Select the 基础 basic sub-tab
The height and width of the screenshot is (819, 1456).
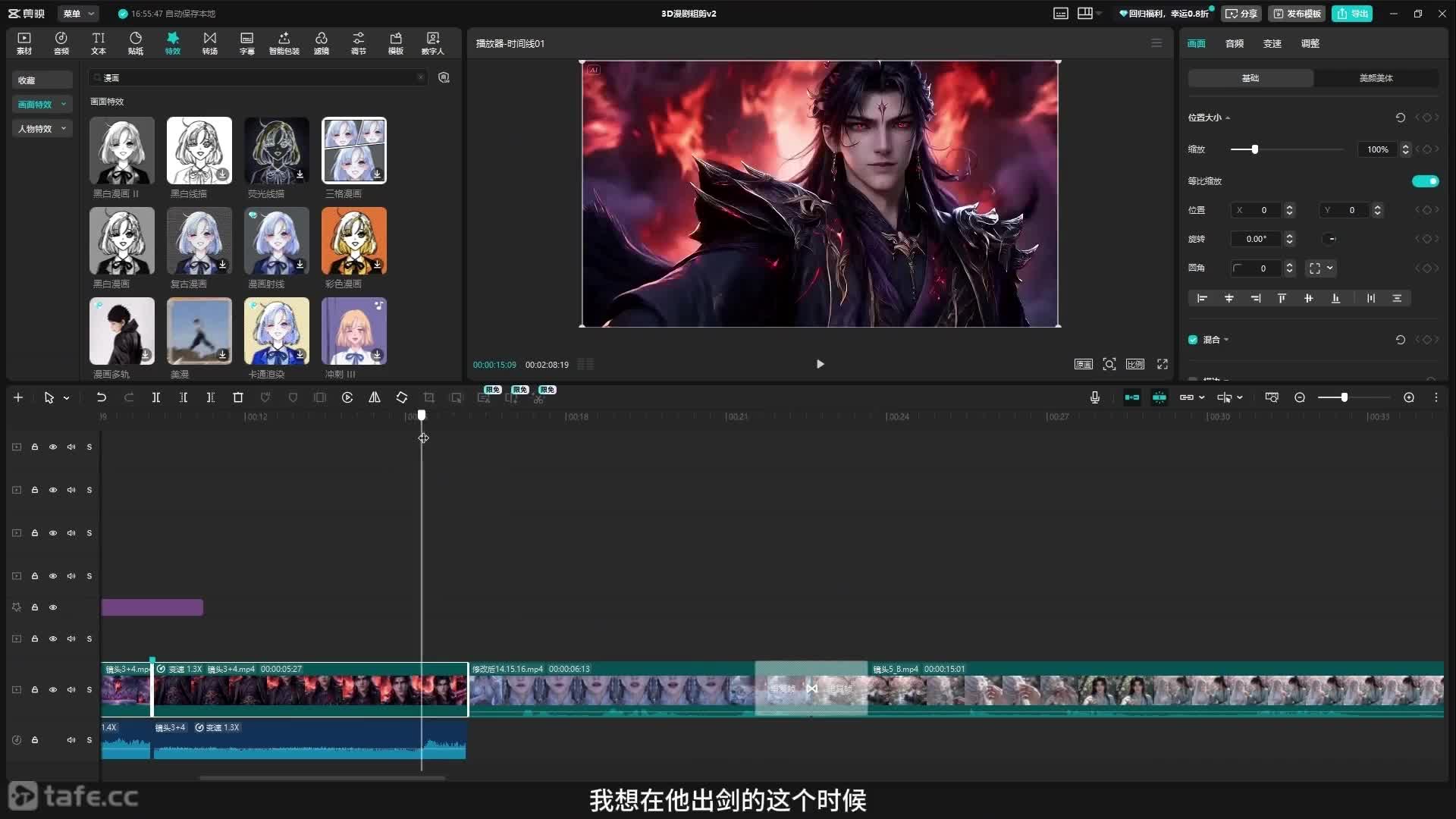point(1250,78)
